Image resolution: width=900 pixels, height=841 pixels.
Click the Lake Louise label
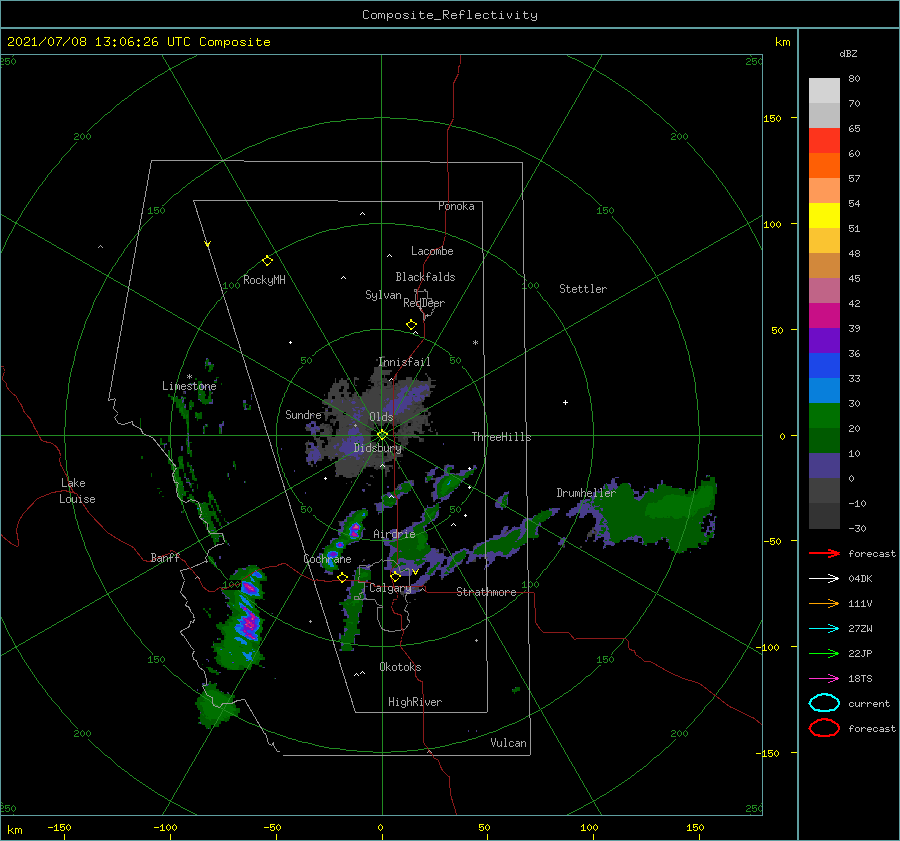[x=77, y=491]
